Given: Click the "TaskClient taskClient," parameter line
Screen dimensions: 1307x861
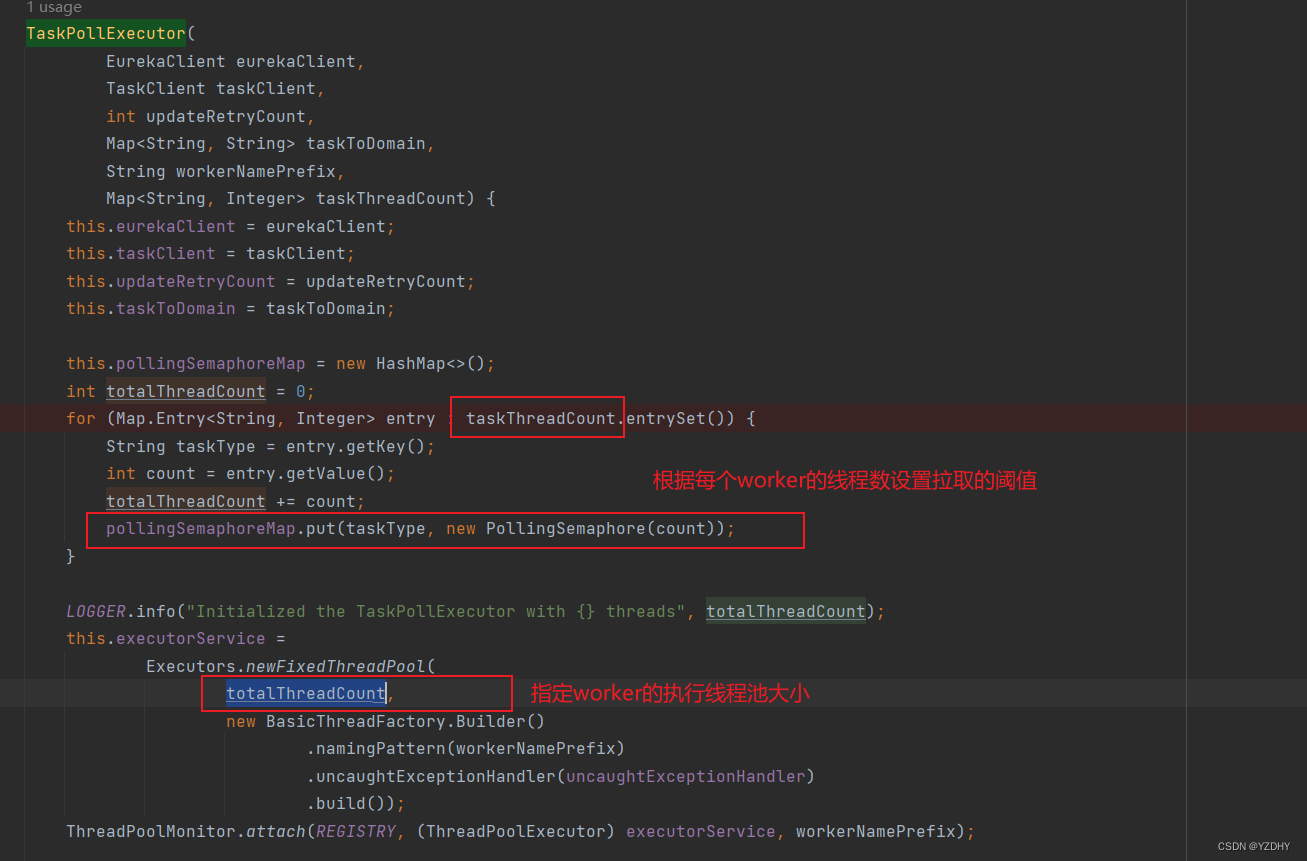Looking at the screenshot, I should (x=215, y=89).
